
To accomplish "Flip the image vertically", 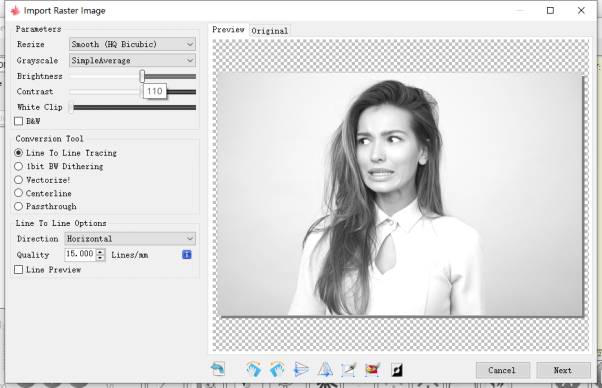I will (301, 370).
